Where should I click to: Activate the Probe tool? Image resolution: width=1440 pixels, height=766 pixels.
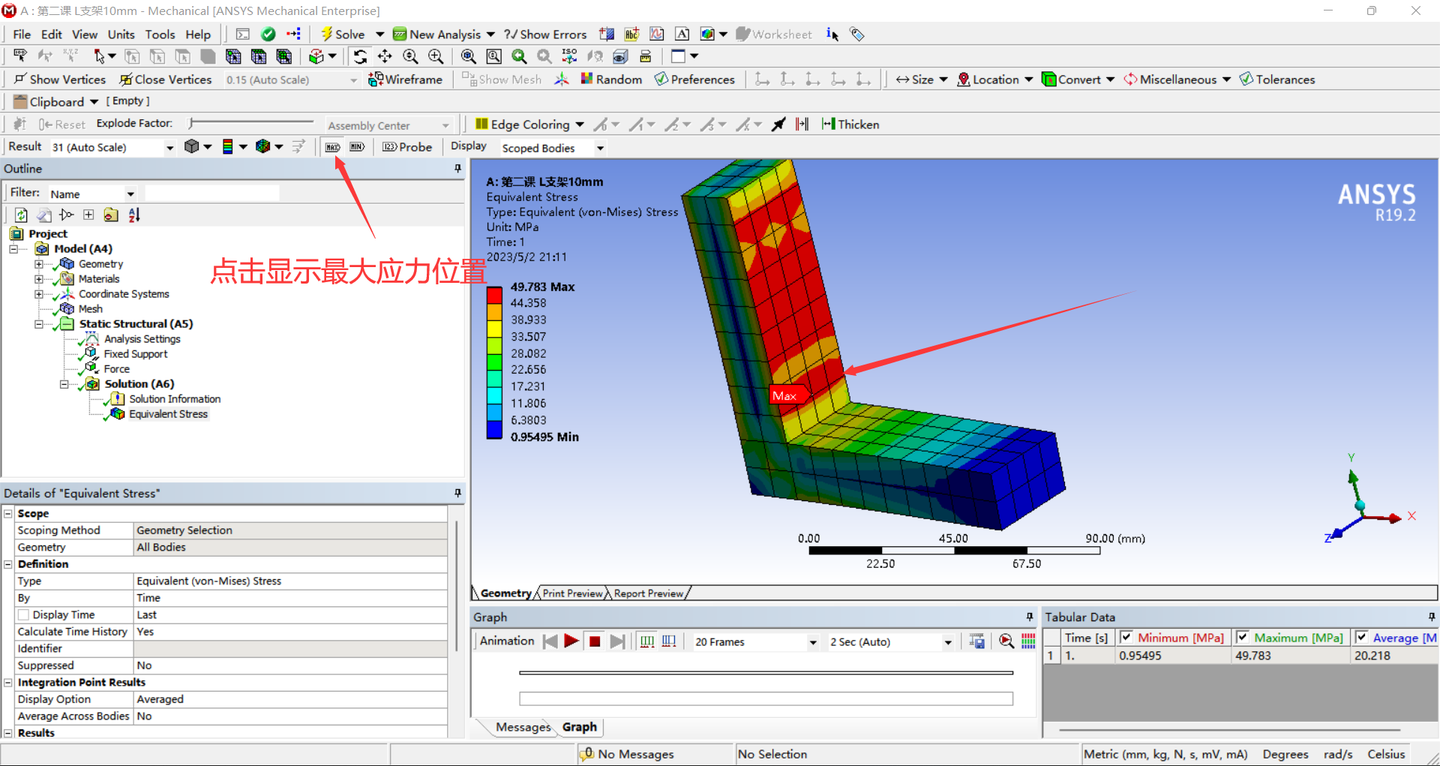tap(407, 146)
